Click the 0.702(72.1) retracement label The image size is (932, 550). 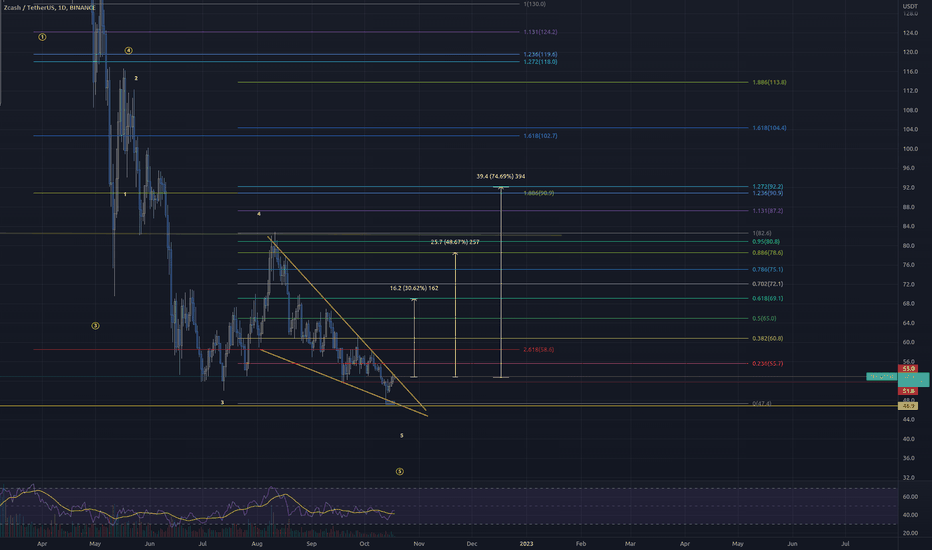(767, 284)
